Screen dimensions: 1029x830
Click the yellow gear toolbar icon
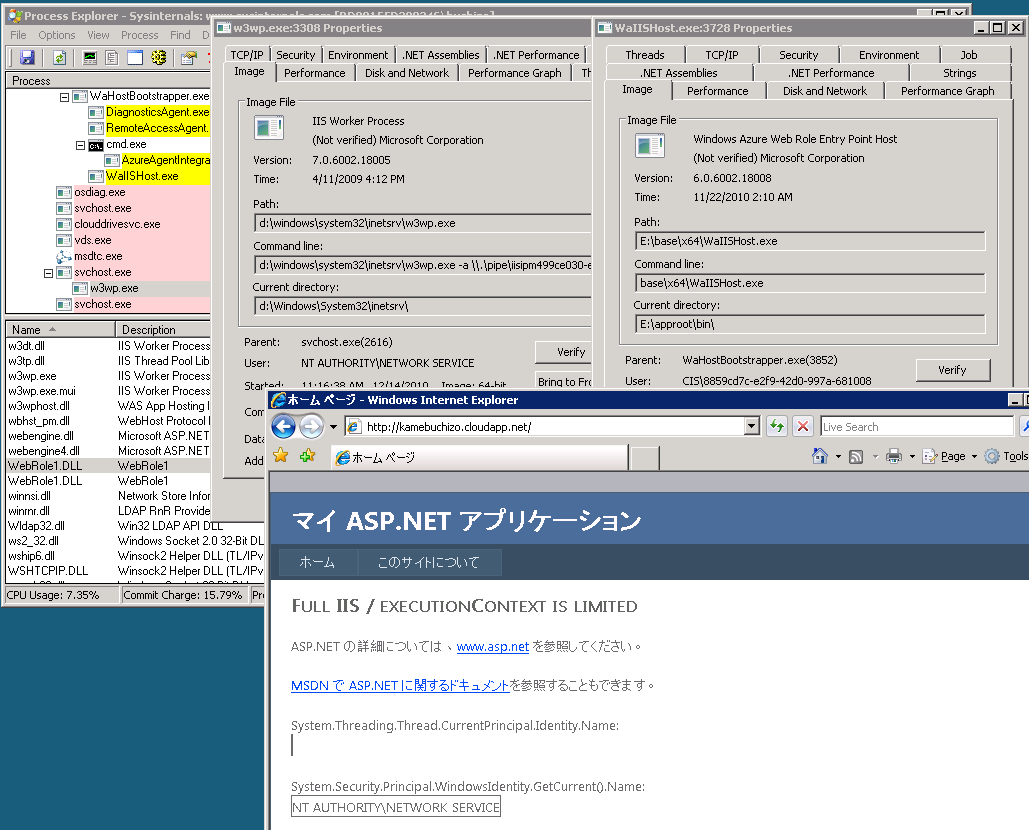pos(158,58)
